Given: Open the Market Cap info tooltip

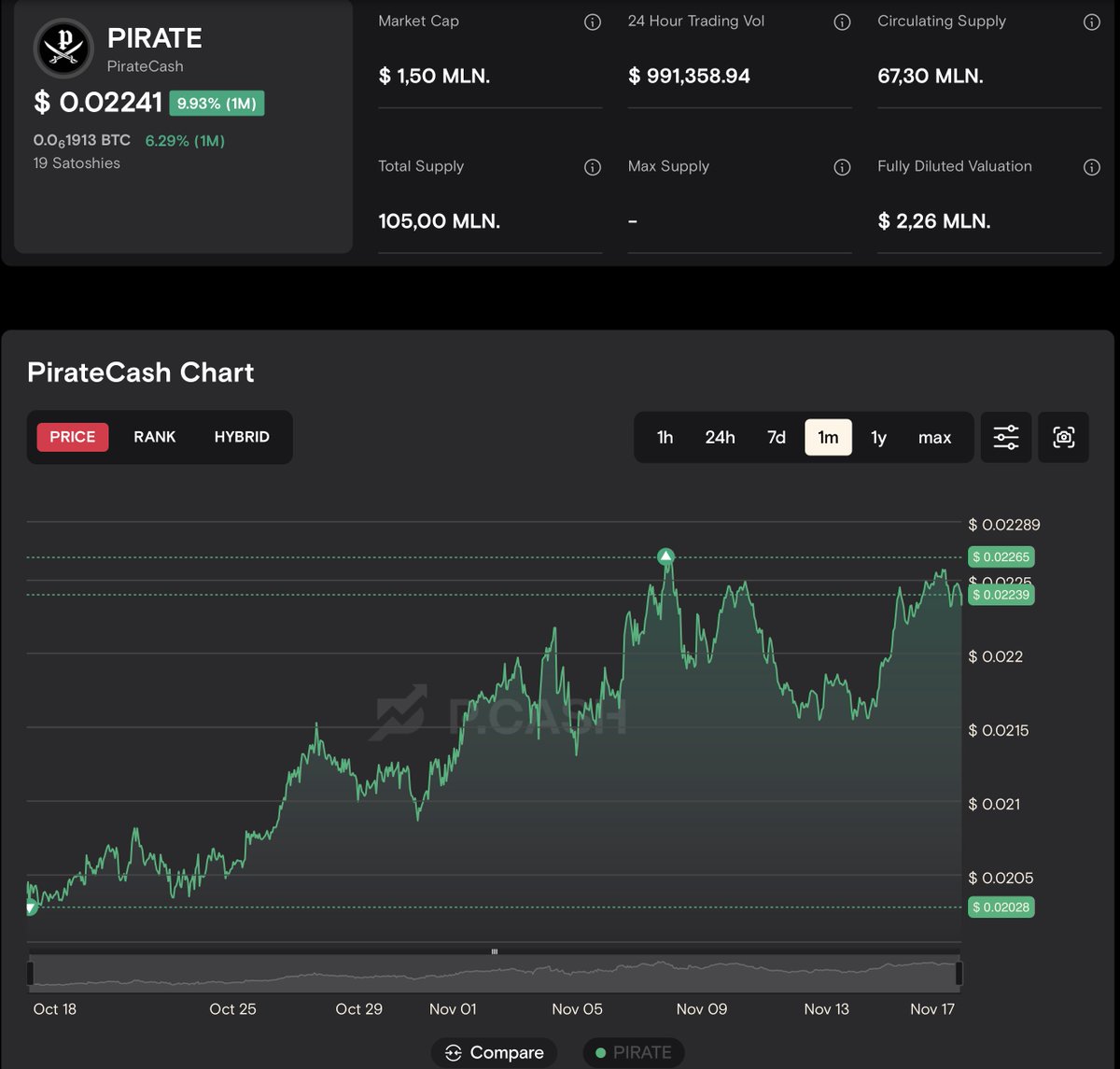Looking at the screenshot, I should pyautogui.click(x=592, y=21).
